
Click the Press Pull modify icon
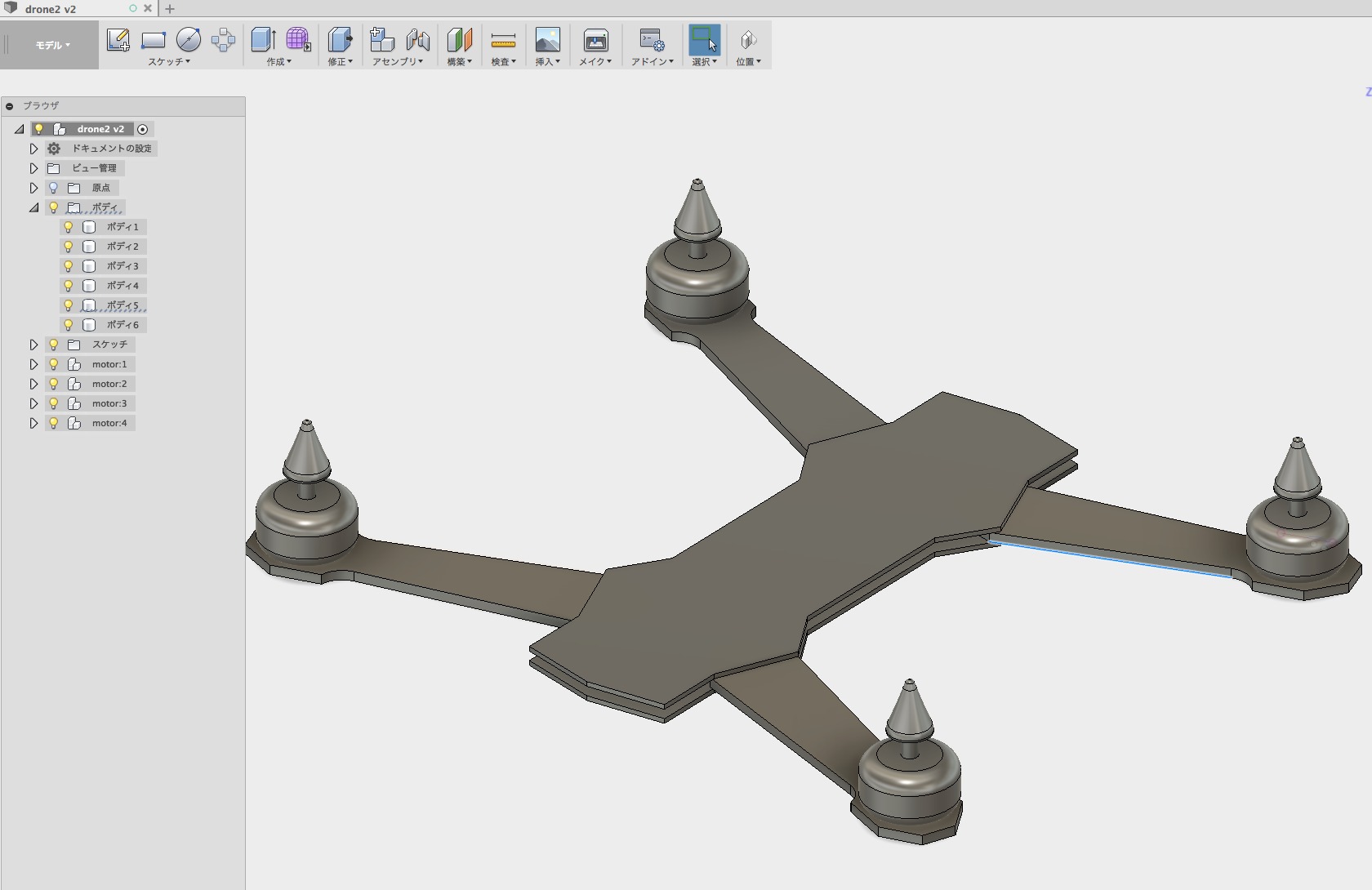pyautogui.click(x=340, y=40)
